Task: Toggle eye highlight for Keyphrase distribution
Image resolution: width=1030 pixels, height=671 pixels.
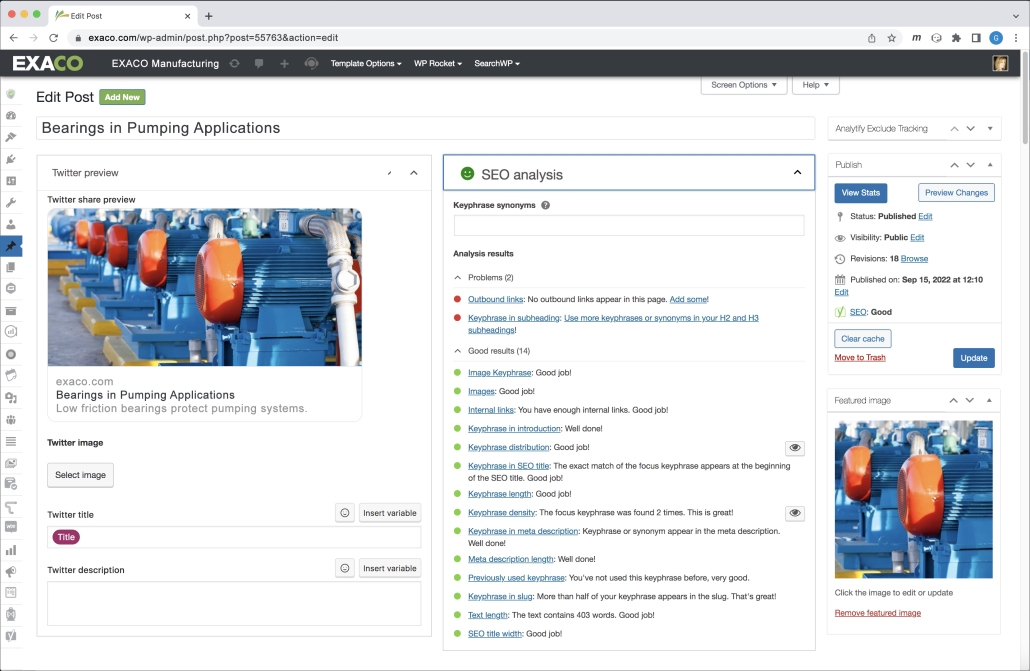Action: [x=795, y=448]
